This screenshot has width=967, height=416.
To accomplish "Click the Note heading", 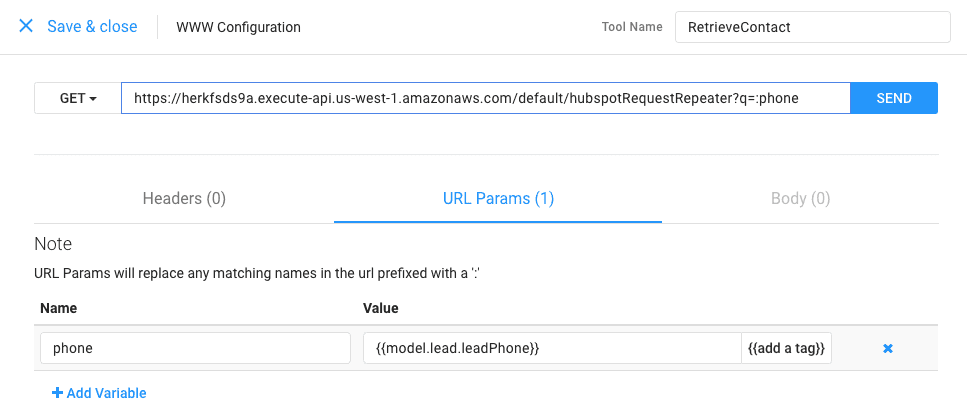I will [53, 244].
